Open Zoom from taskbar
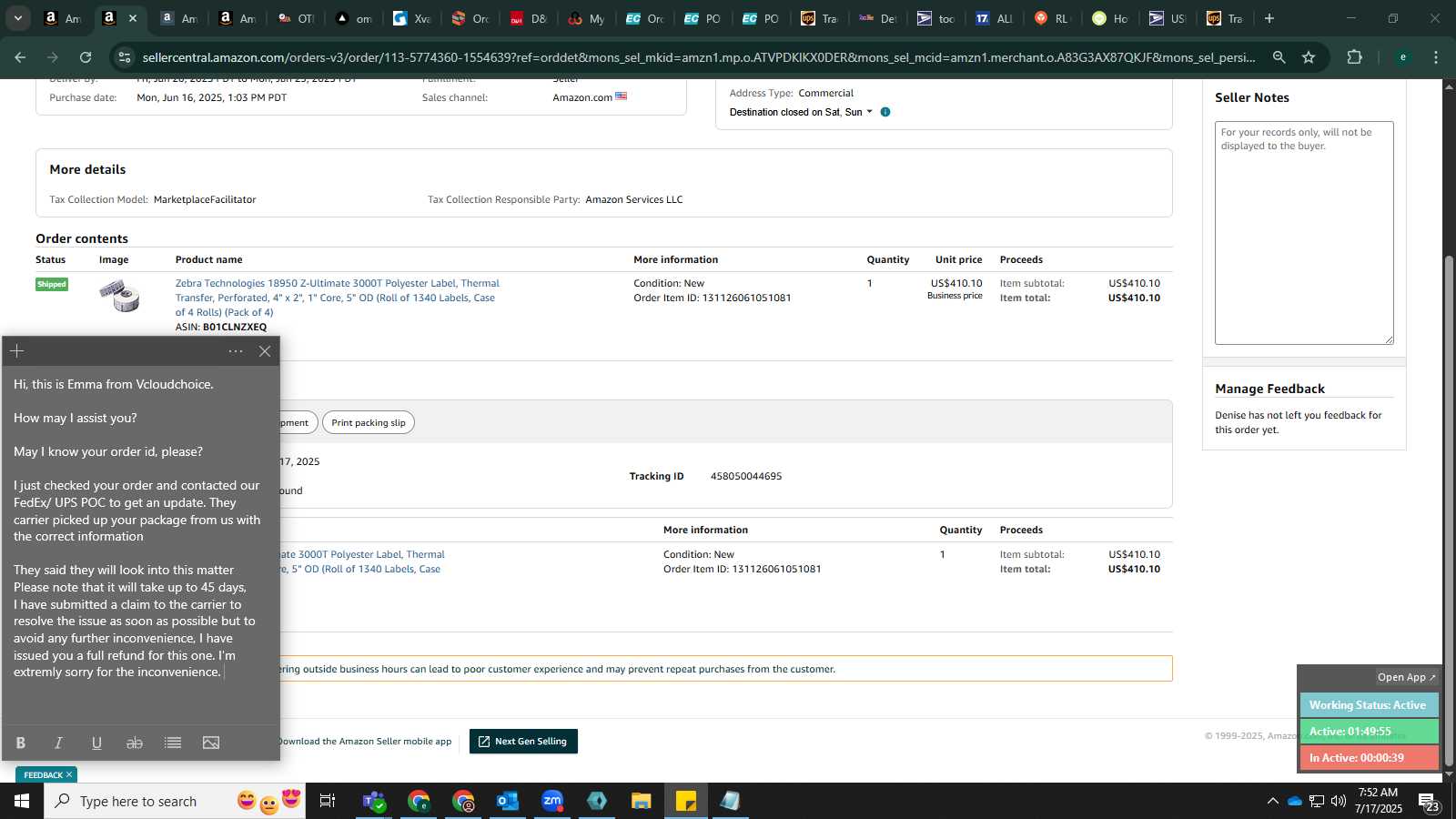 click(x=551, y=801)
